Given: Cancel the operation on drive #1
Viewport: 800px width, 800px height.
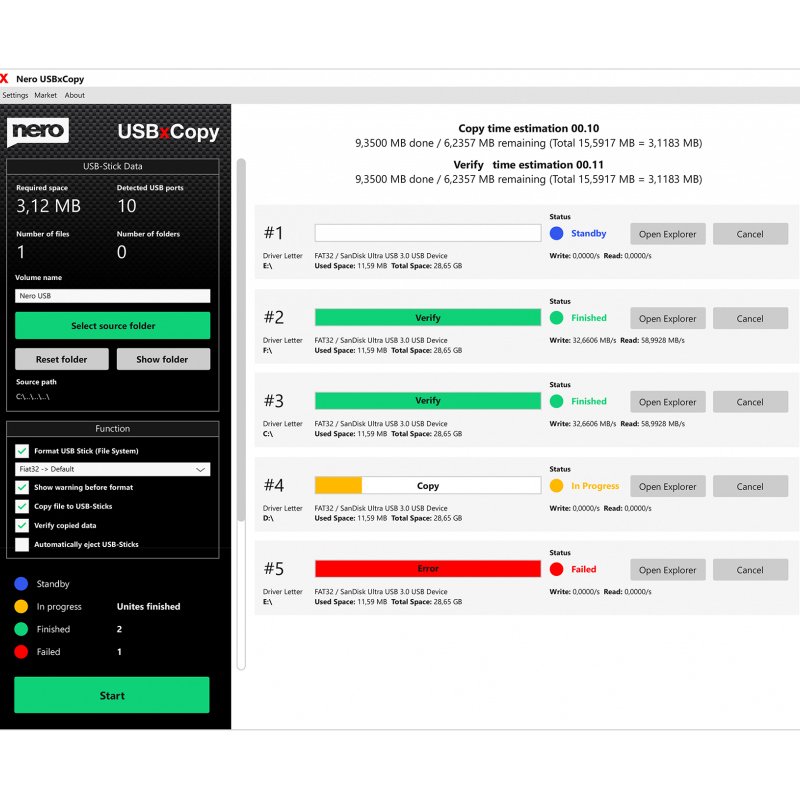Looking at the screenshot, I should pos(750,234).
